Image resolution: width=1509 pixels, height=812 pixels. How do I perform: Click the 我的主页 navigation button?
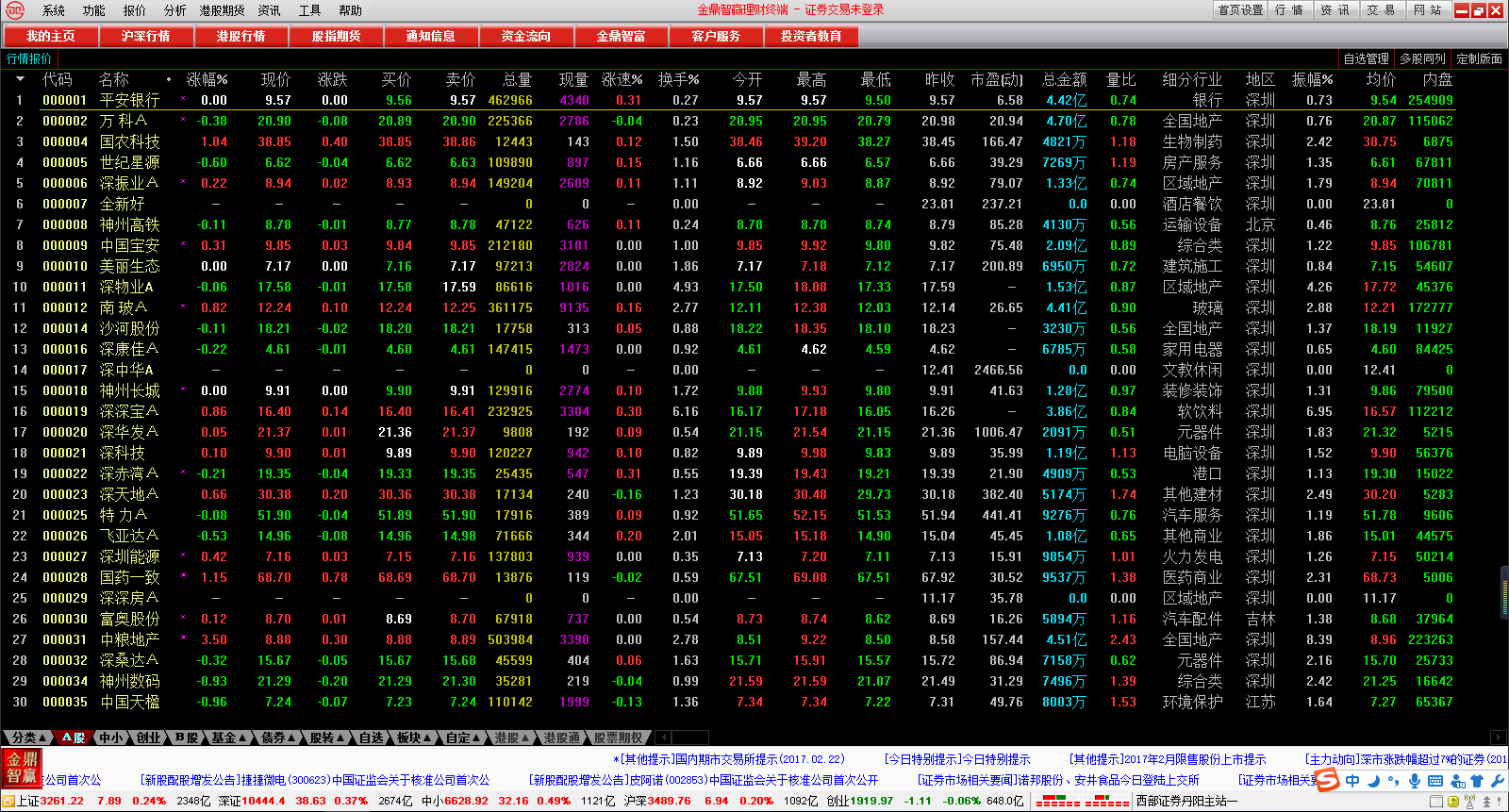click(x=51, y=36)
